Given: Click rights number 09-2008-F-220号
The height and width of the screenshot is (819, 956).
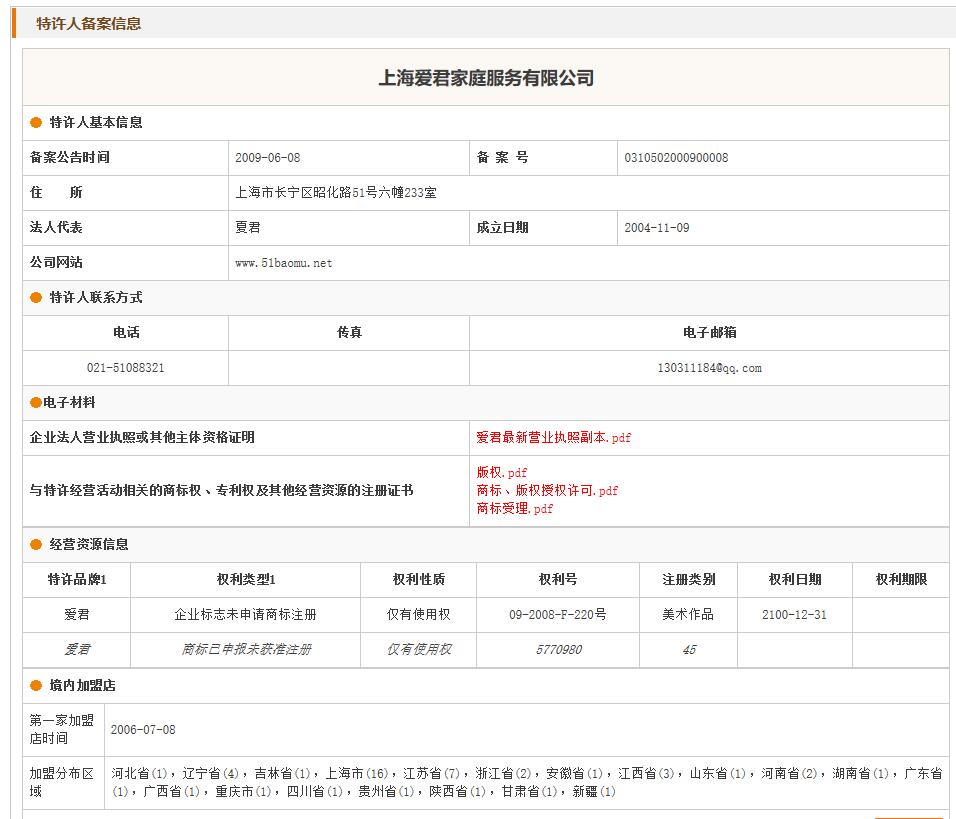Looking at the screenshot, I should tap(557, 615).
